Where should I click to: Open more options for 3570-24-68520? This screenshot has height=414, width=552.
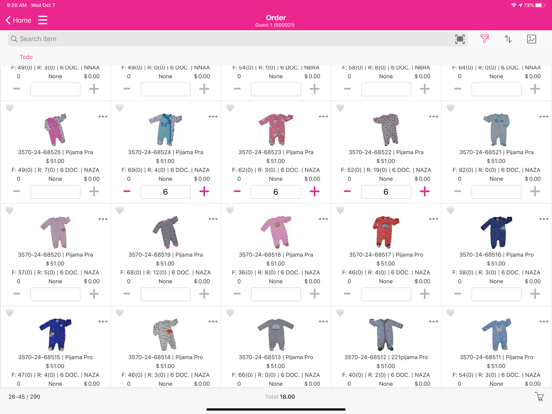point(103,219)
